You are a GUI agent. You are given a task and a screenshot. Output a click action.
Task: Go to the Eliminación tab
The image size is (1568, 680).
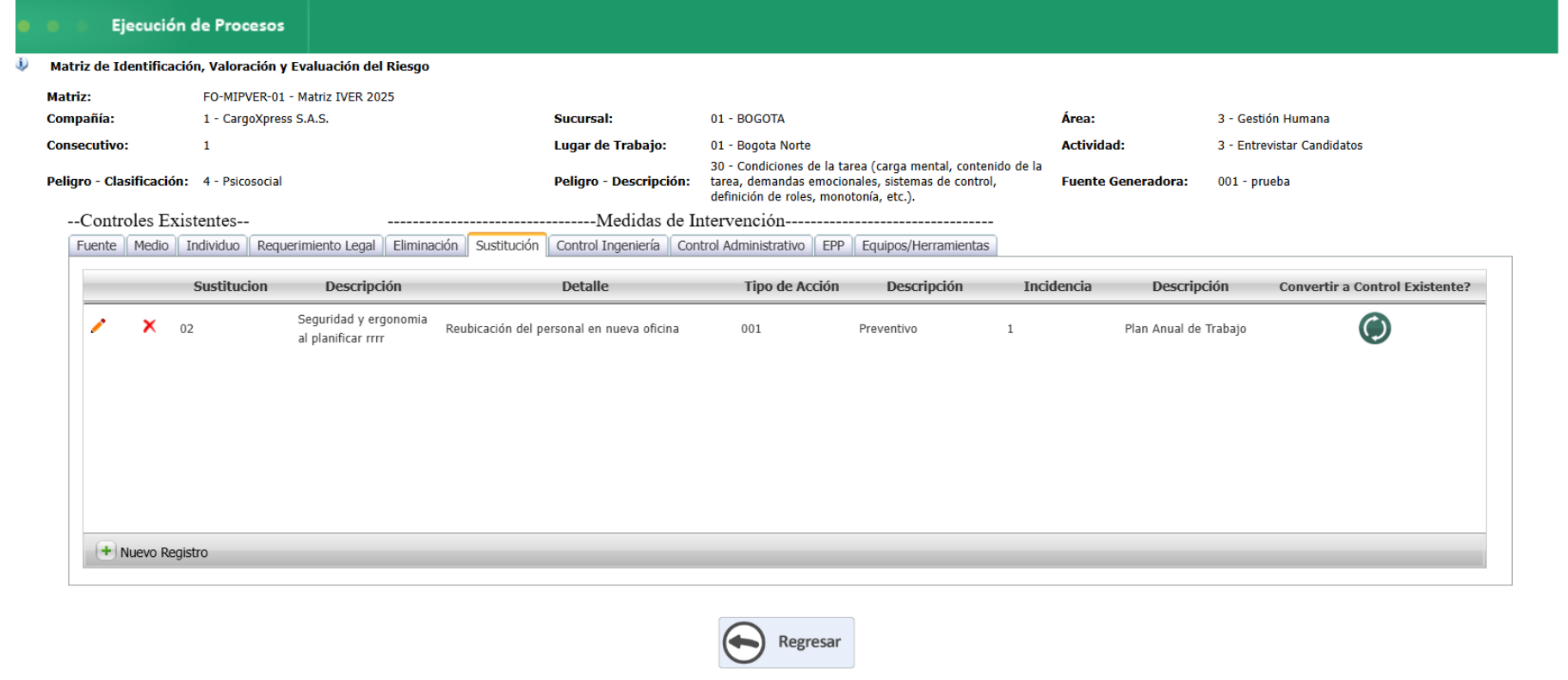(x=425, y=245)
